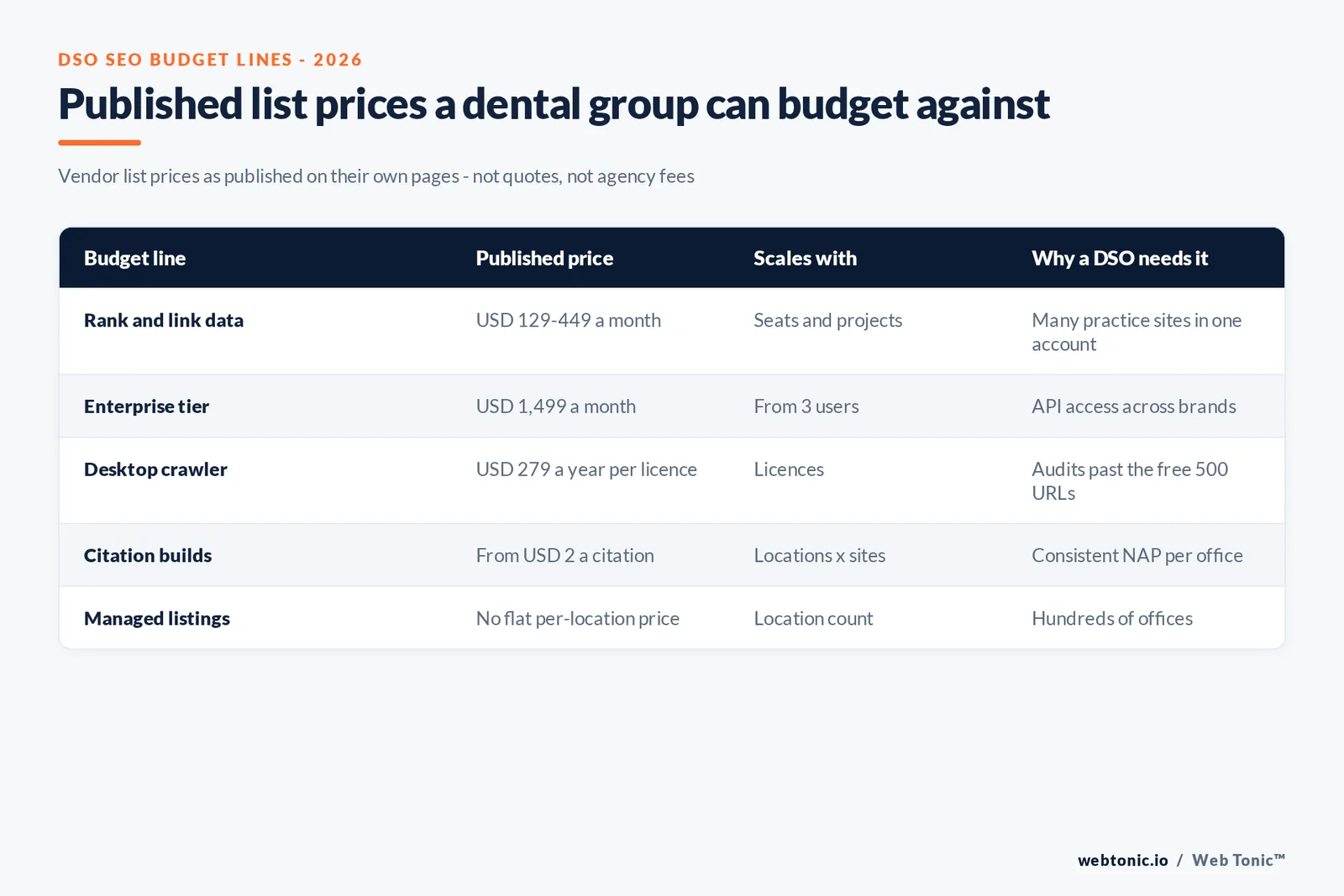Click the 'No flat per-location price' cell
The image size is (1344, 896).
click(x=578, y=619)
